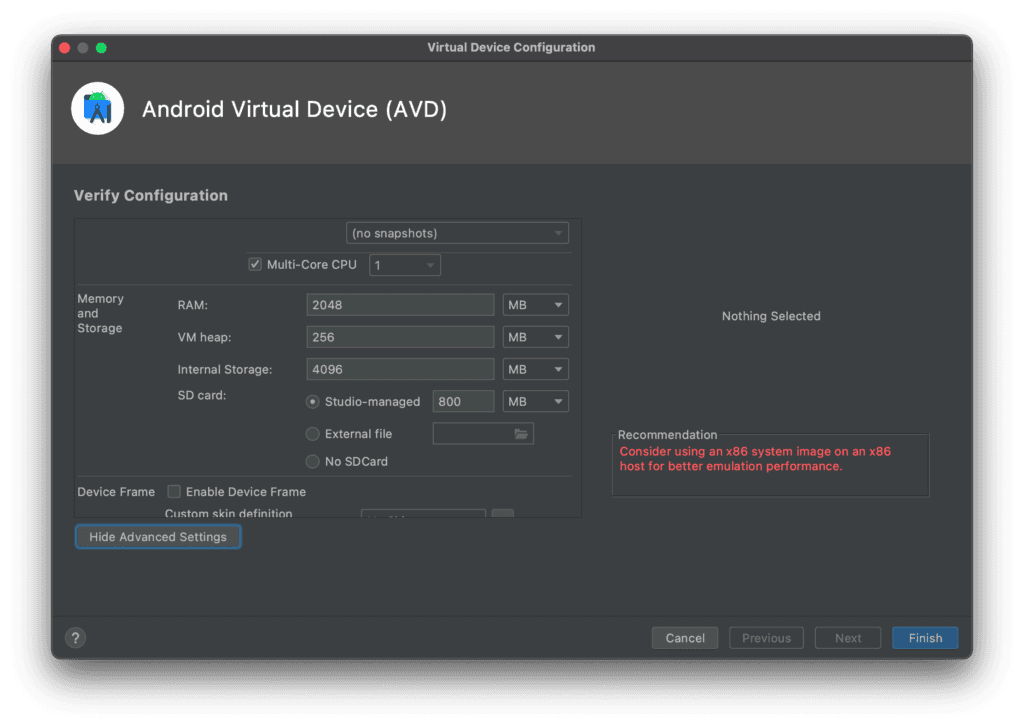Image resolution: width=1024 pixels, height=727 pixels.
Task: Open the help question mark button
Action: [x=75, y=638]
